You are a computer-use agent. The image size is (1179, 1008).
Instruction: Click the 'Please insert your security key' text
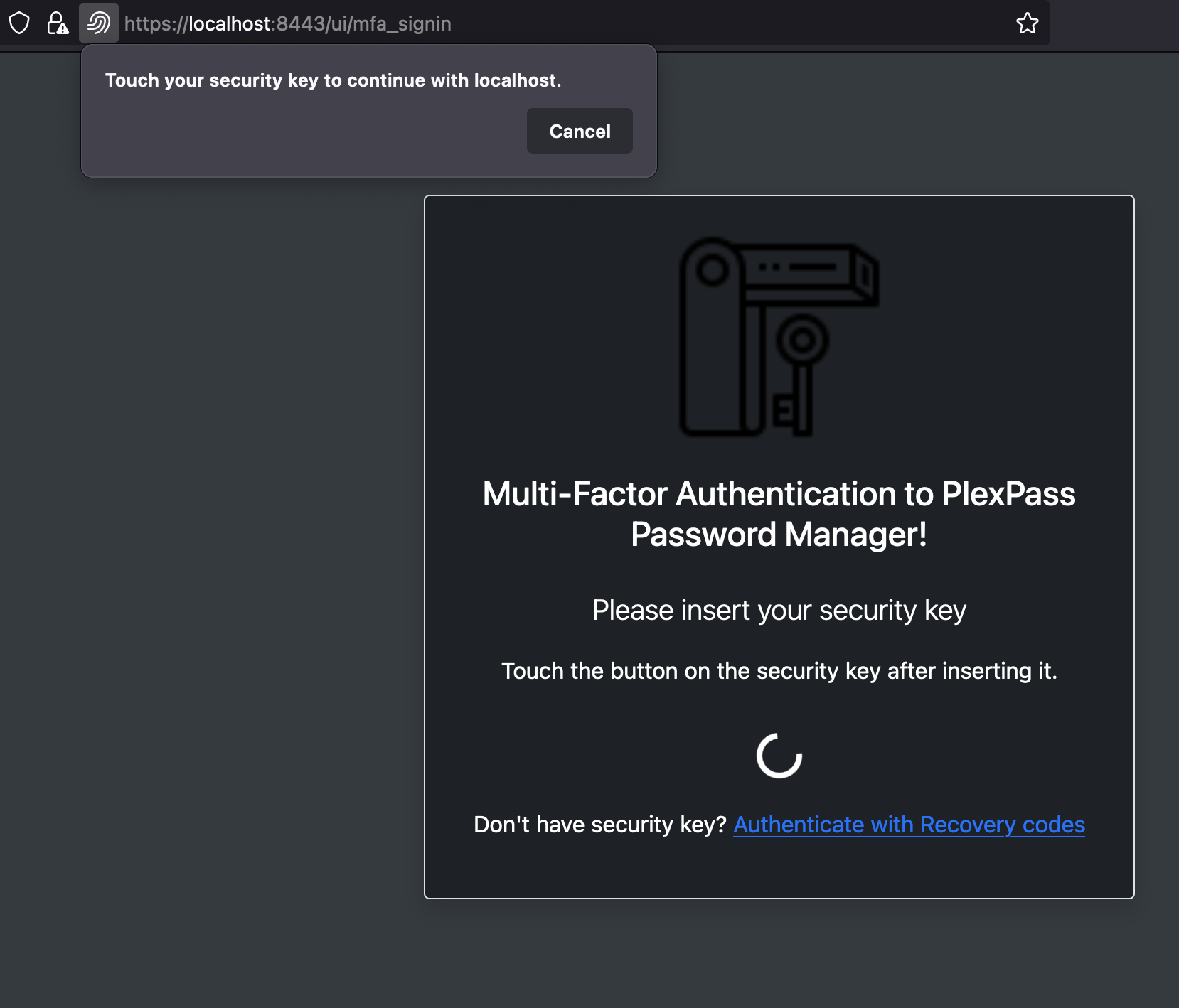click(x=779, y=610)
